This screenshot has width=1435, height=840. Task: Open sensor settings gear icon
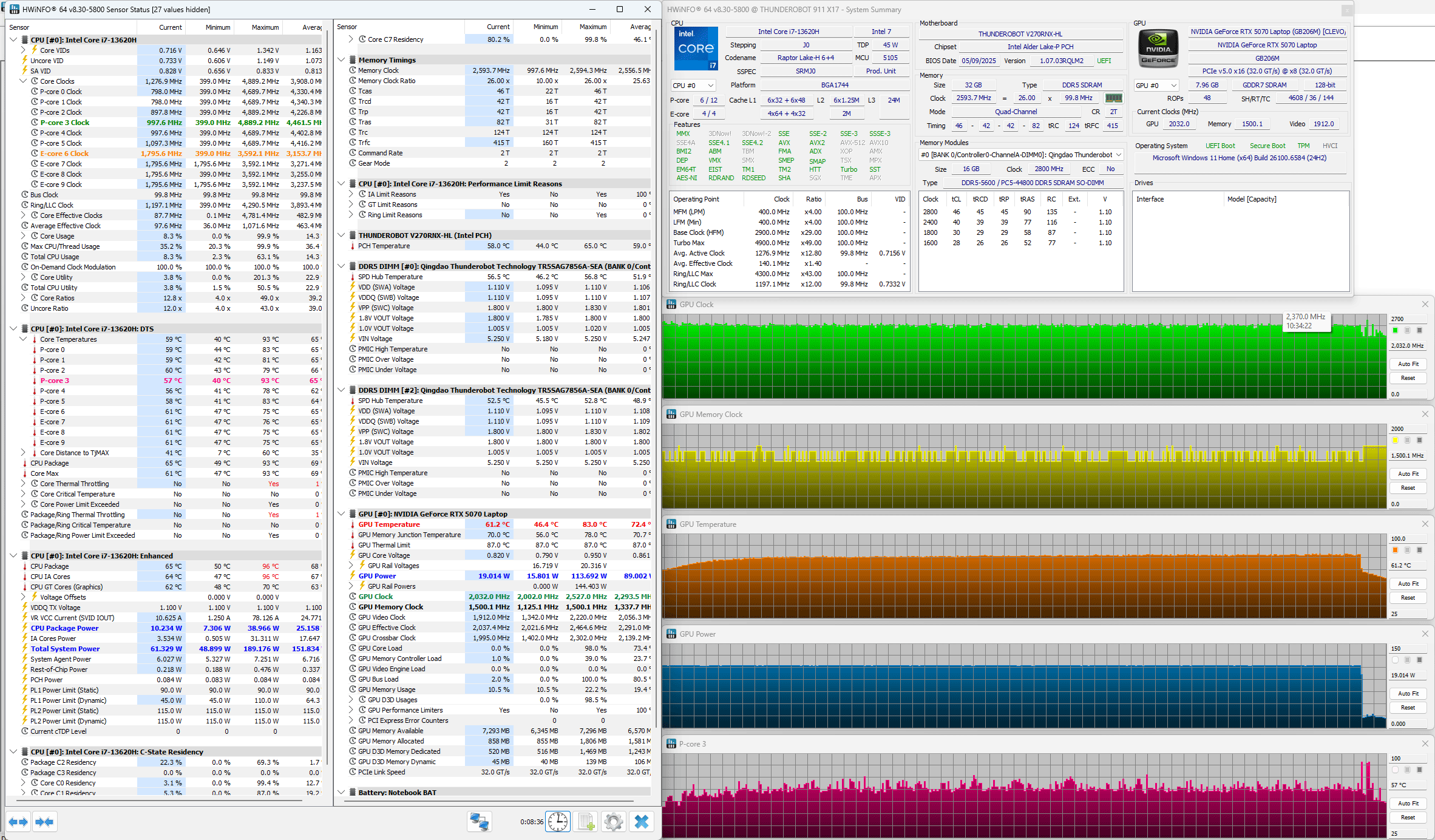(613, 822)
